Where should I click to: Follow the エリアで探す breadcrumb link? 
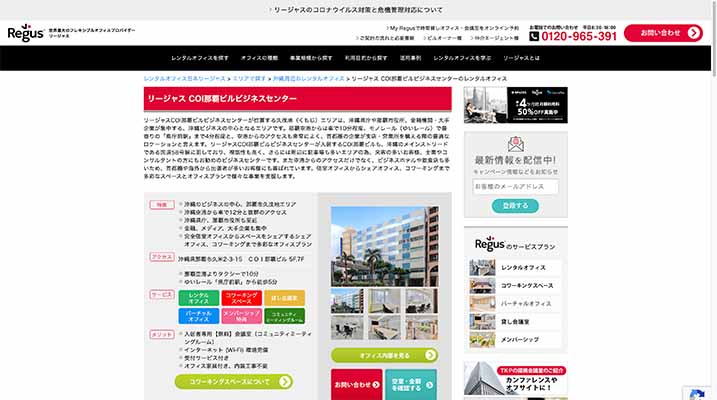[x=249, y=79]
